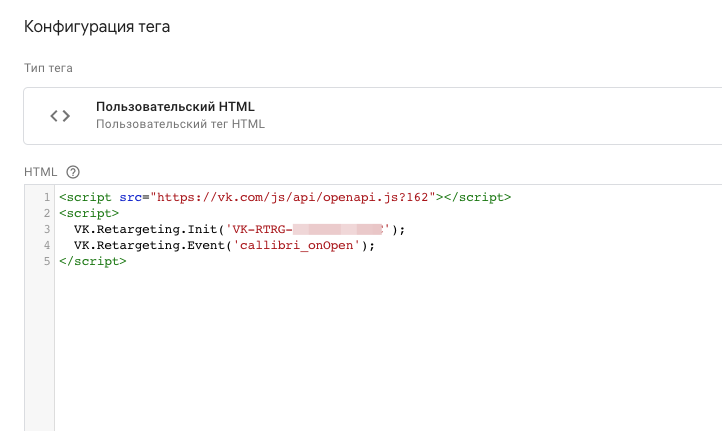Click the Пользовательский тег HTML subtitle
The width and height of the screenshot is (722, 431).
coord(180,125)
